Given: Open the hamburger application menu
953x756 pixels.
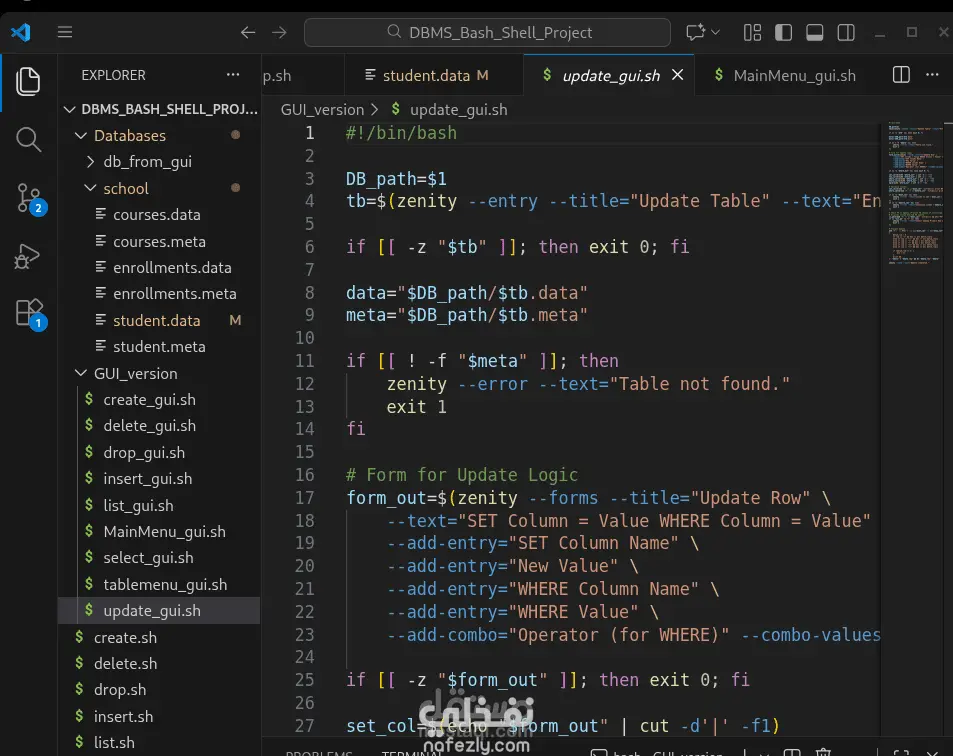Looking at the screenshot, I should point(65,32).
